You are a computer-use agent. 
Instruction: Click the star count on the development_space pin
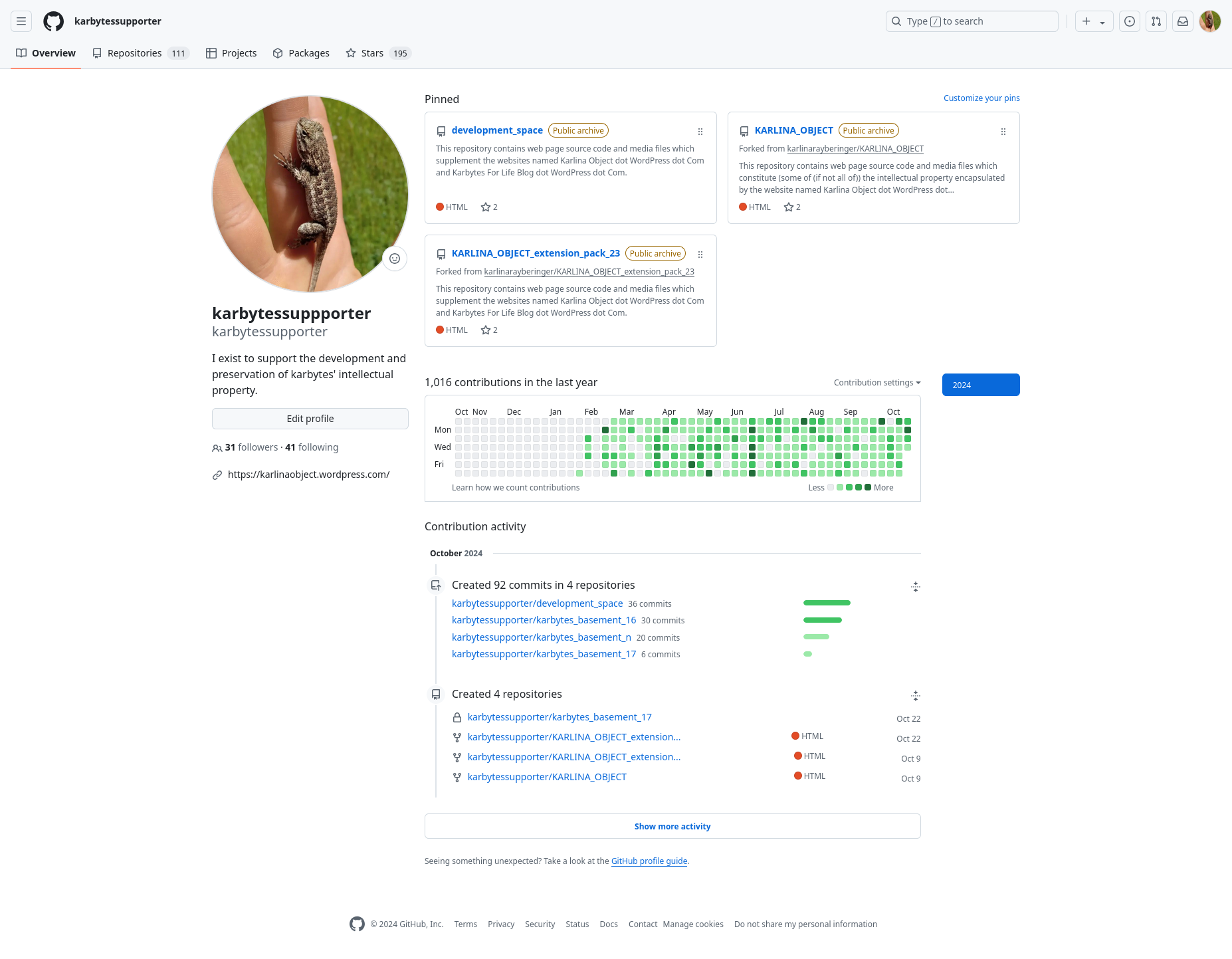coord(489,207)
